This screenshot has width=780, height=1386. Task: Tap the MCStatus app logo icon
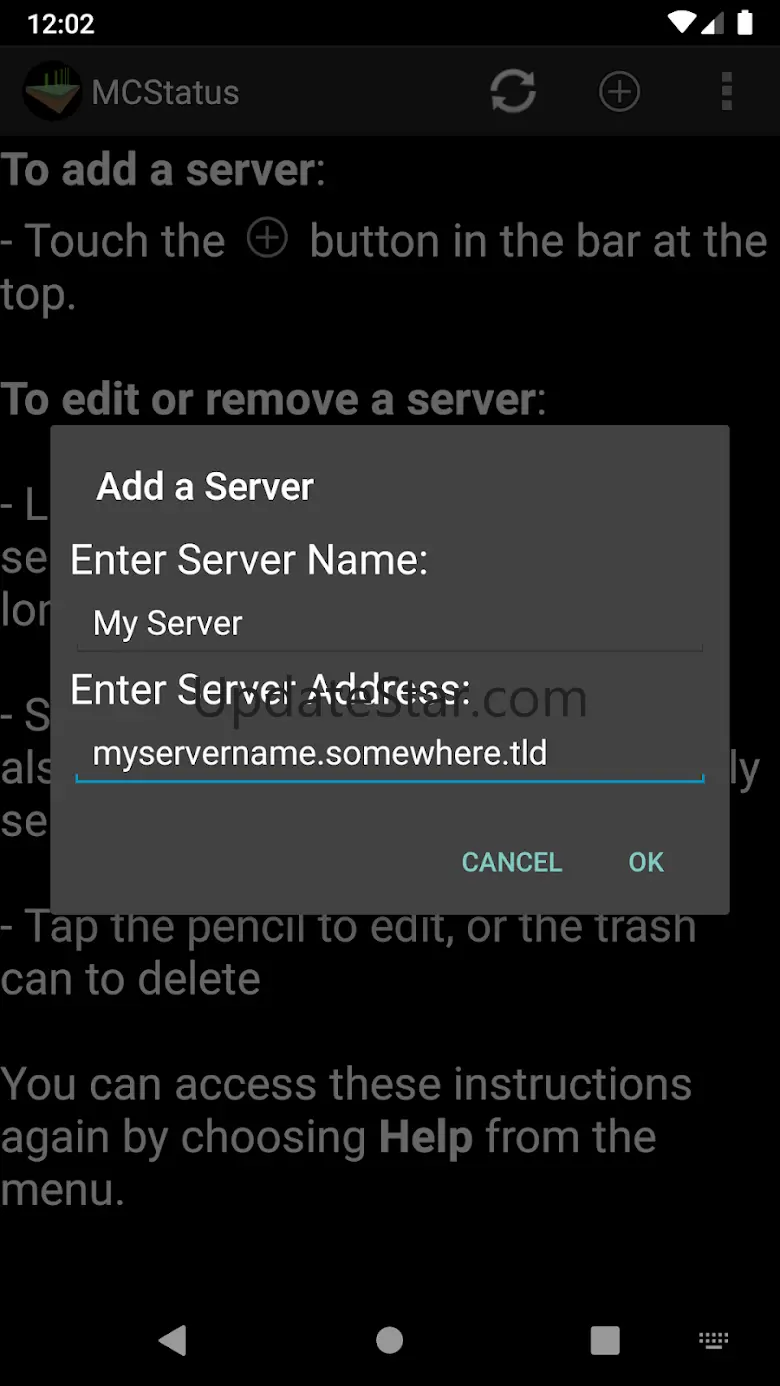pos(52,92)
